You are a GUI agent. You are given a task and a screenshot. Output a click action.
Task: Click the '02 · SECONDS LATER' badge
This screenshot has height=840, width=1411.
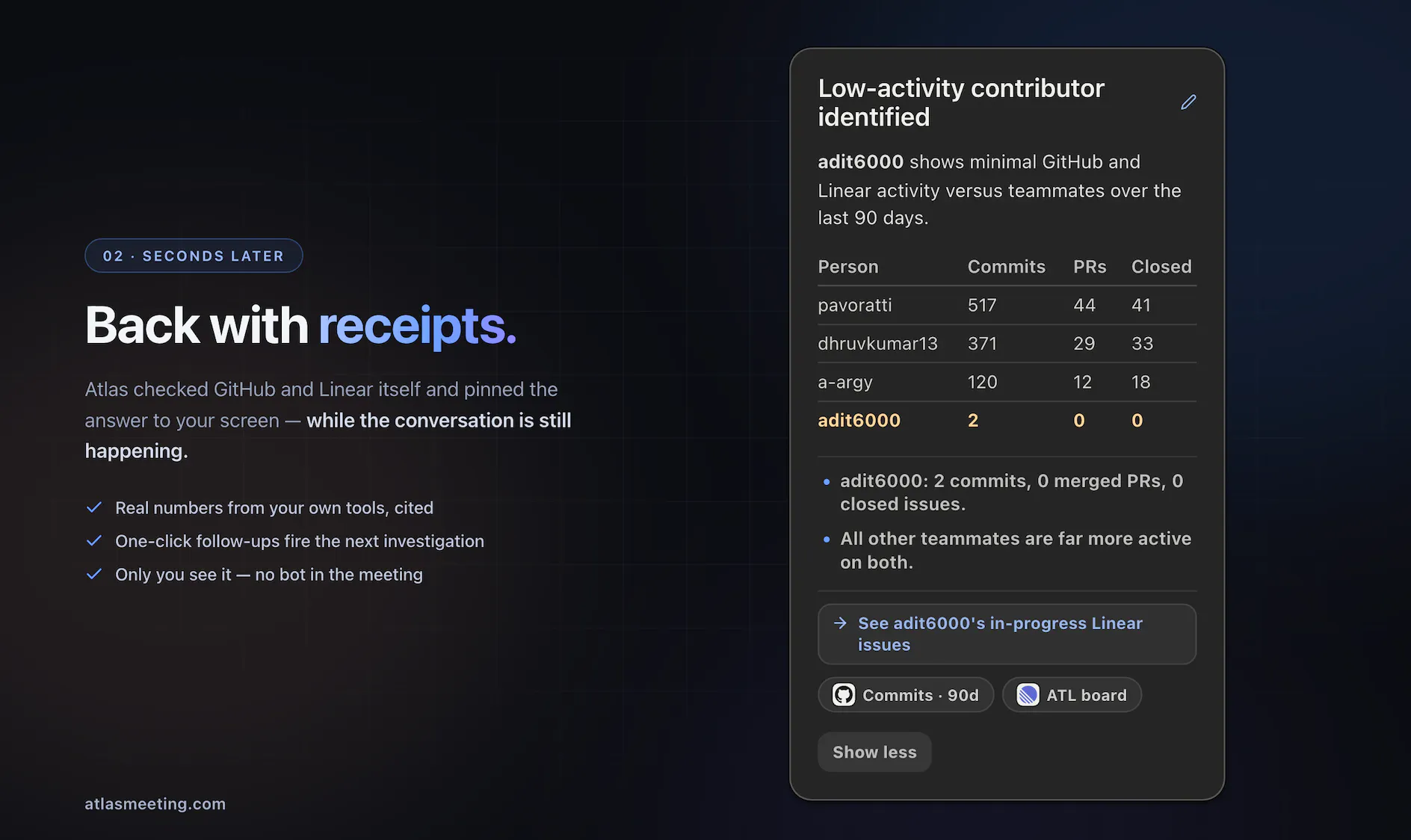(x=194, y=256)
